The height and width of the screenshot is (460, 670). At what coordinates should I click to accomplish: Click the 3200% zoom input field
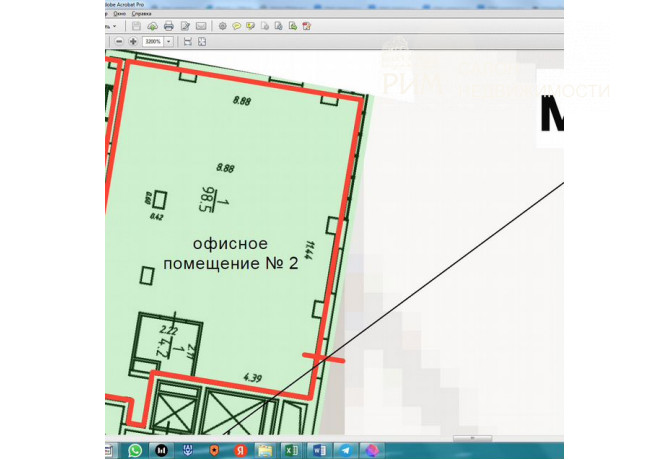pos(152,42)
